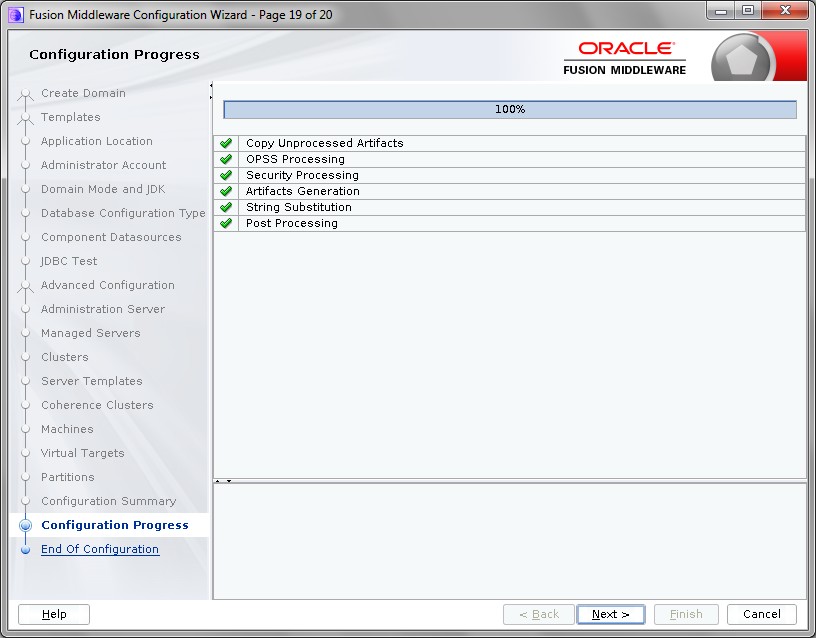
Task: Open the End Of Configuration link
Action: pos(100,549)
